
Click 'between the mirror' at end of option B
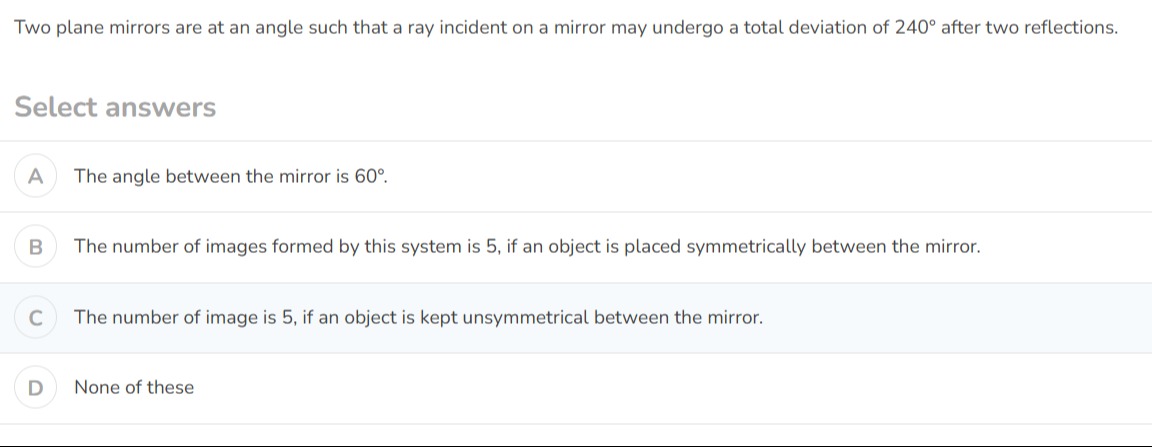tap(896, 247)
